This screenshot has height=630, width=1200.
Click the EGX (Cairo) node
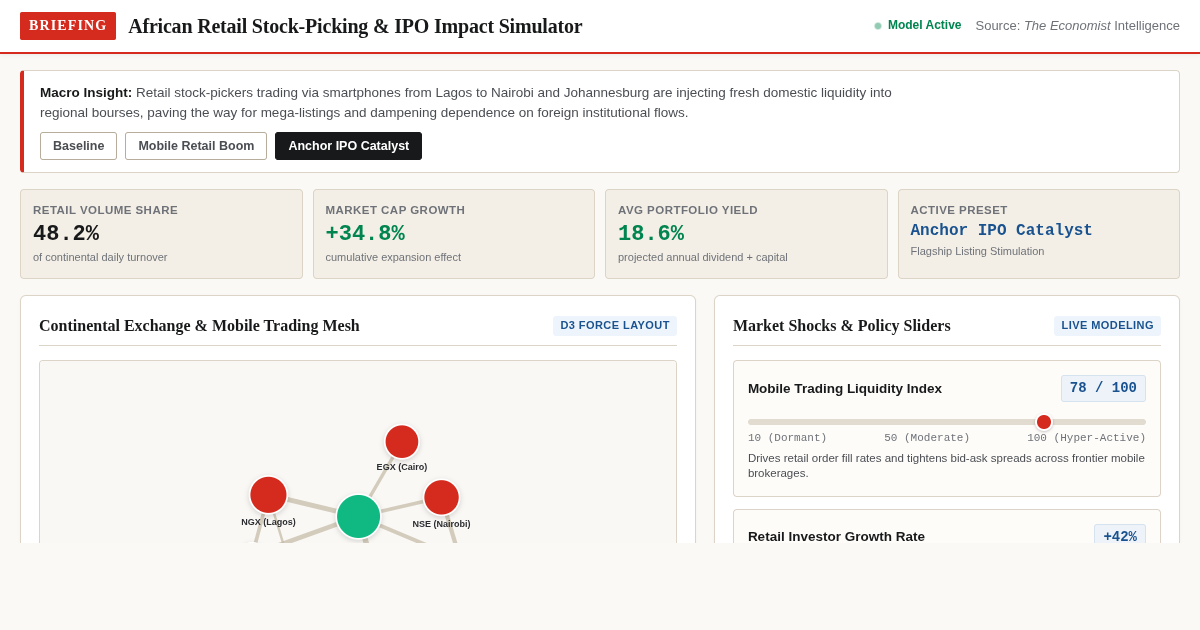[x=402, y=442]
